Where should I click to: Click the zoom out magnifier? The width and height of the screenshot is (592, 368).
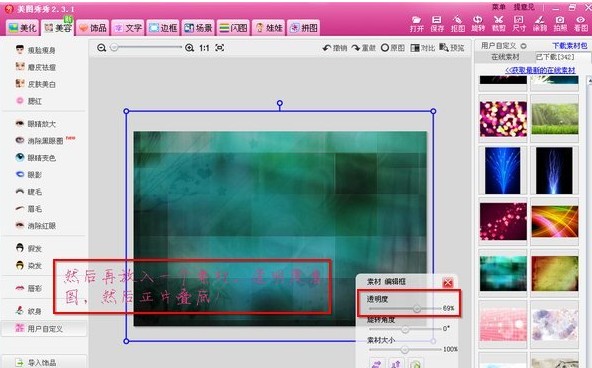coord(101,48)
